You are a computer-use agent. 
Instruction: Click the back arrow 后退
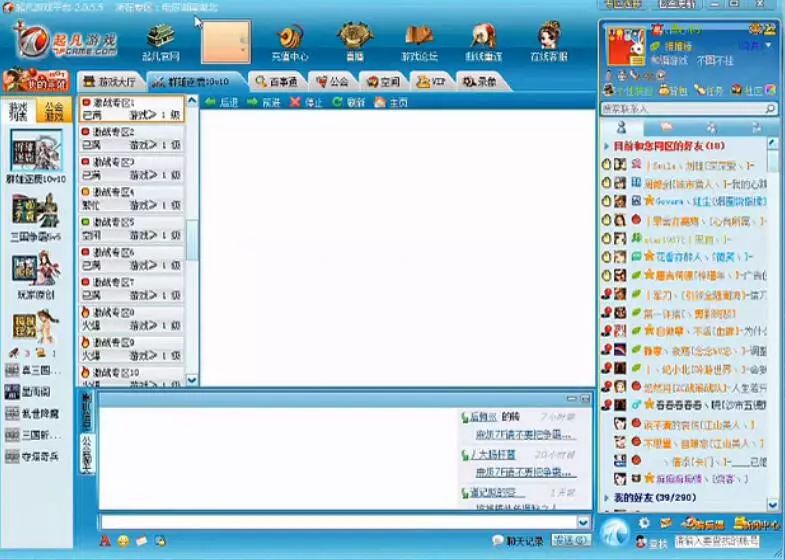(x=221, y=102)
